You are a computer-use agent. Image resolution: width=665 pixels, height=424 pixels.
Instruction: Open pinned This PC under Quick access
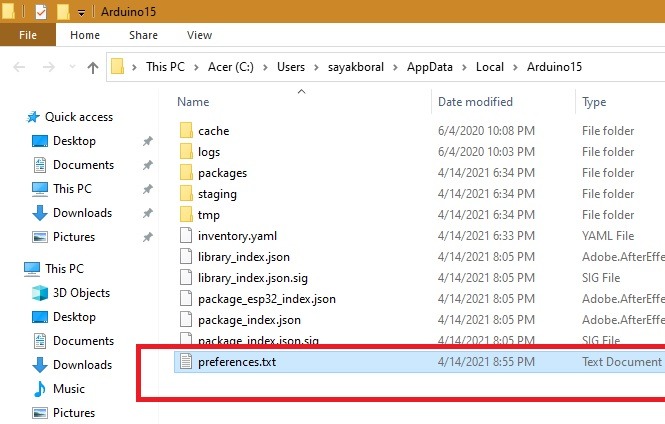pos(72,189)
